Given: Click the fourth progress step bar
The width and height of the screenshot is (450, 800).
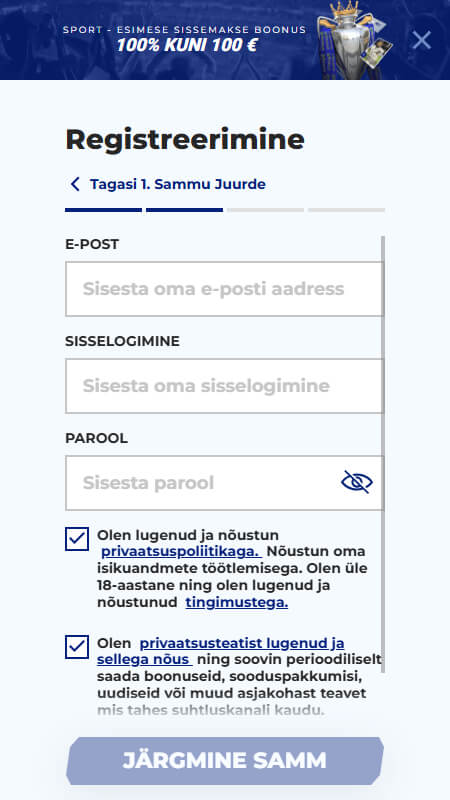Looking at the screenshot, I should (346, 210).
